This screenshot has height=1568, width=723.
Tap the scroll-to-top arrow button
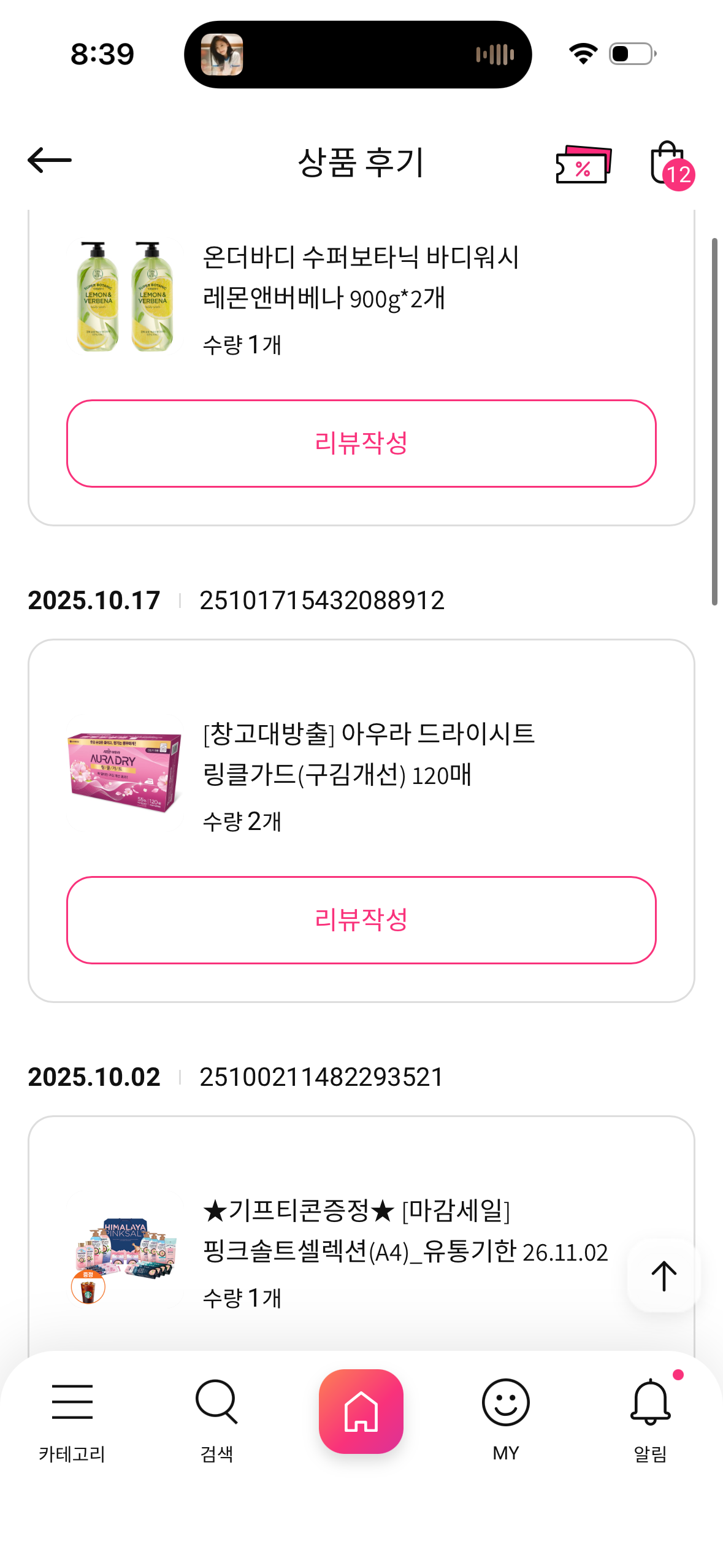coord(663,1276)
